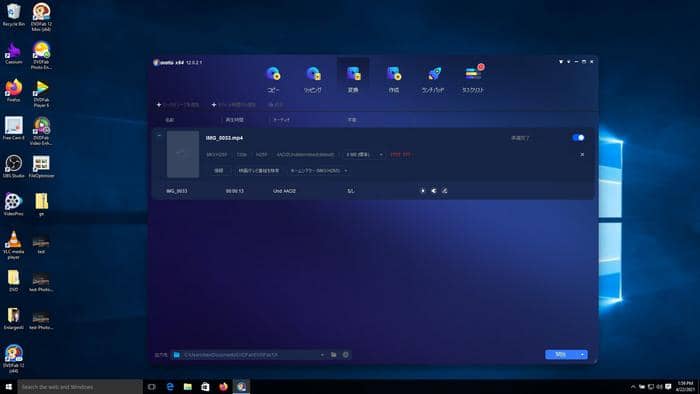Image resolution: width=700 pixels, height=394 pixels.
Task: Open VLC media player desktop shortcut
Action: (x=13, y=245)
